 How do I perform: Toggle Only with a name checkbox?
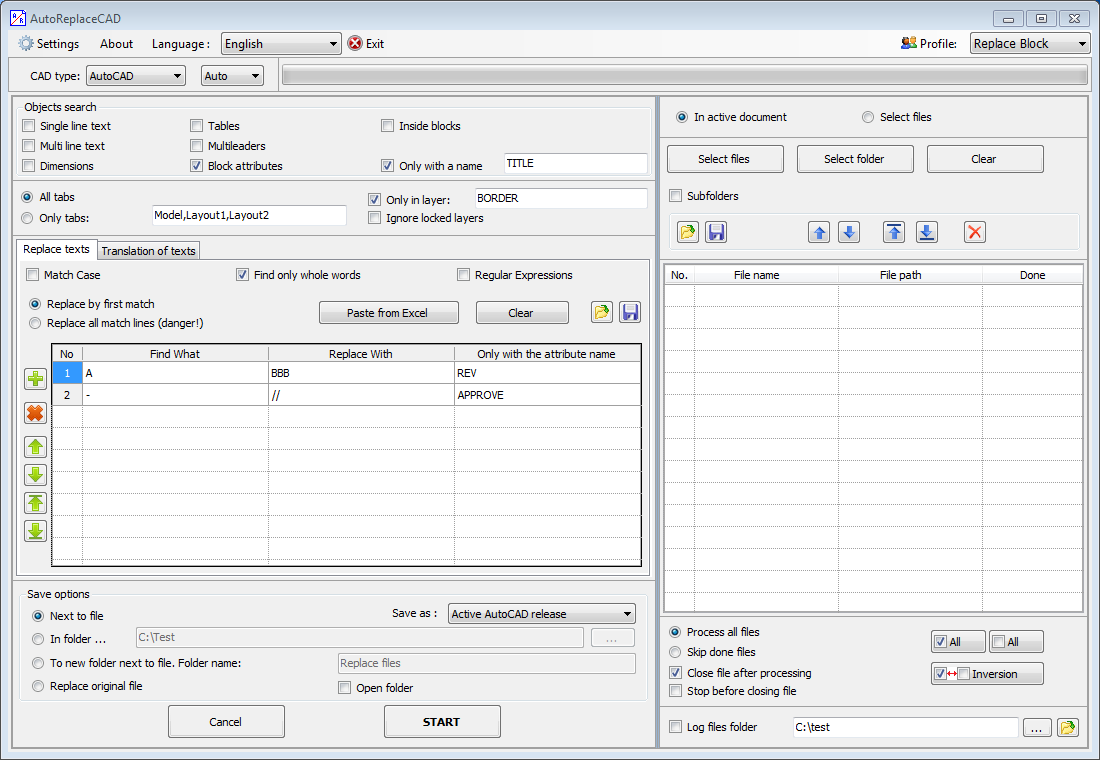click(387, 166)
